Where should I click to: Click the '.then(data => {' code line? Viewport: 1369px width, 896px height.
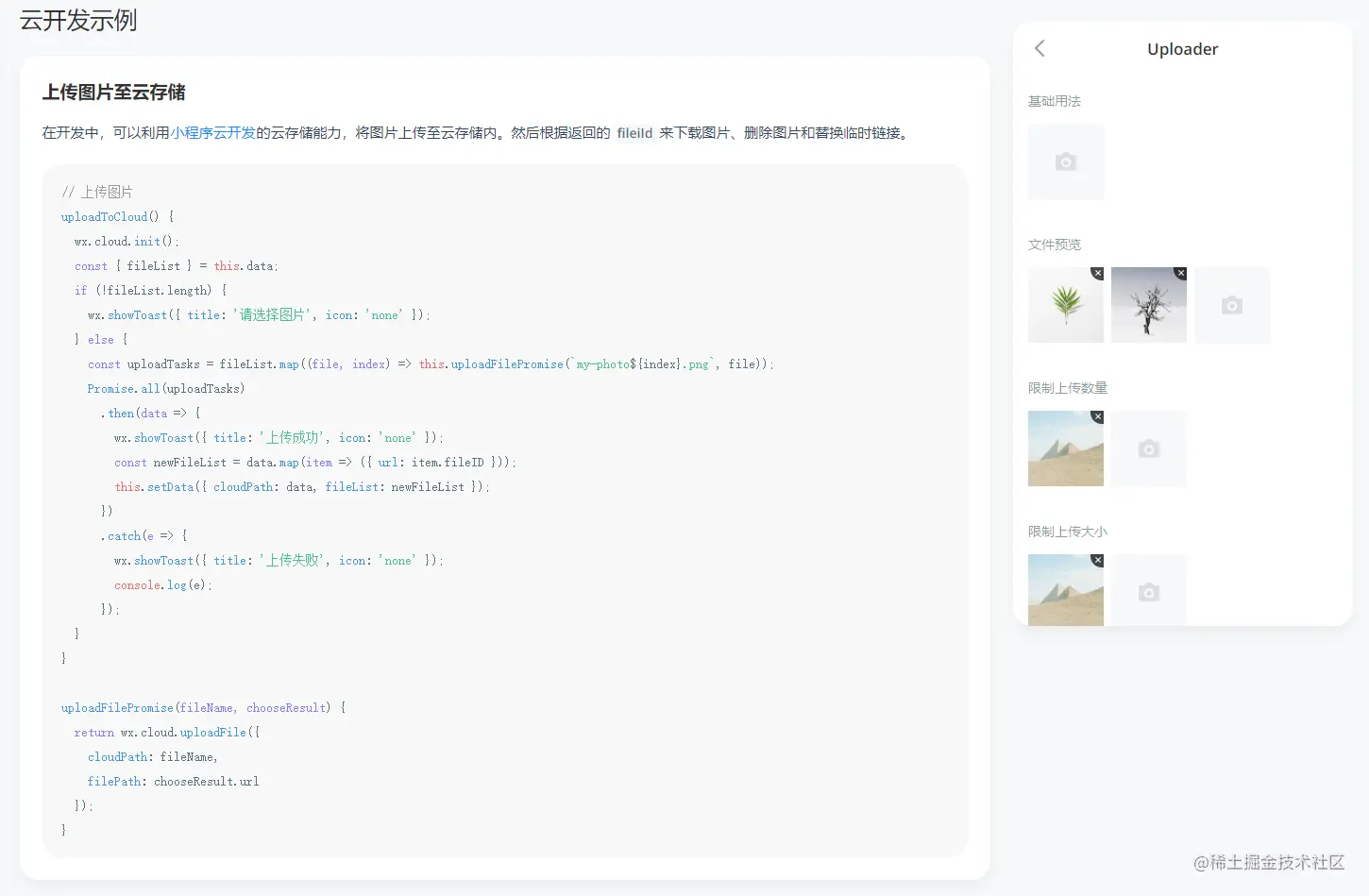[x=151, y=413]
